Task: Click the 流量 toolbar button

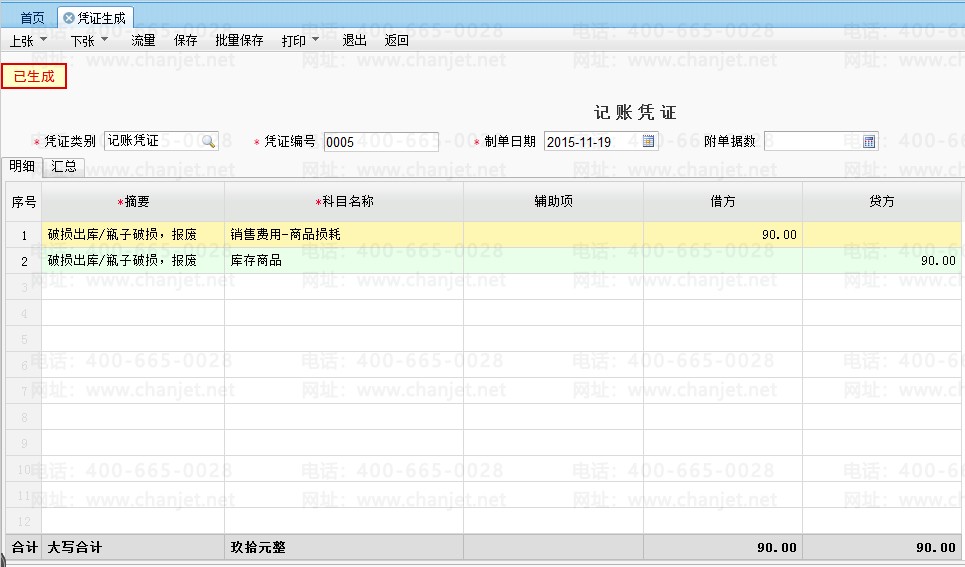Action: (143, 41)
